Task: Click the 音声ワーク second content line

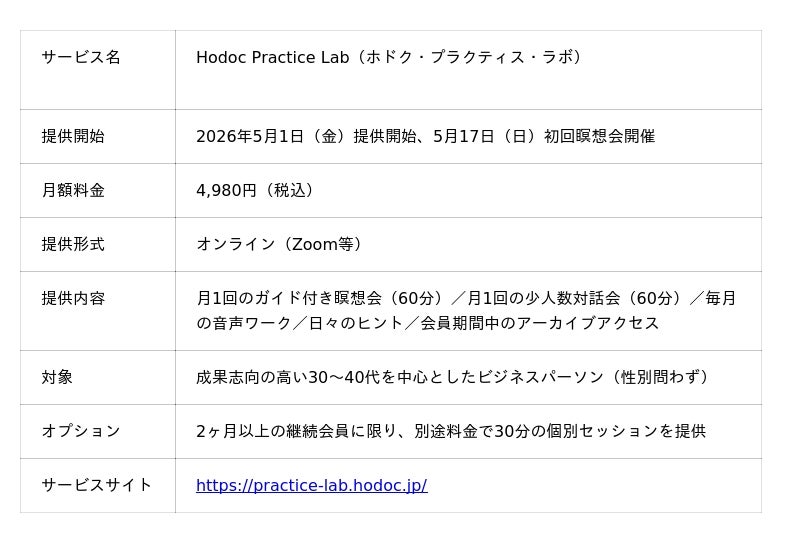Action: [428, 323]
